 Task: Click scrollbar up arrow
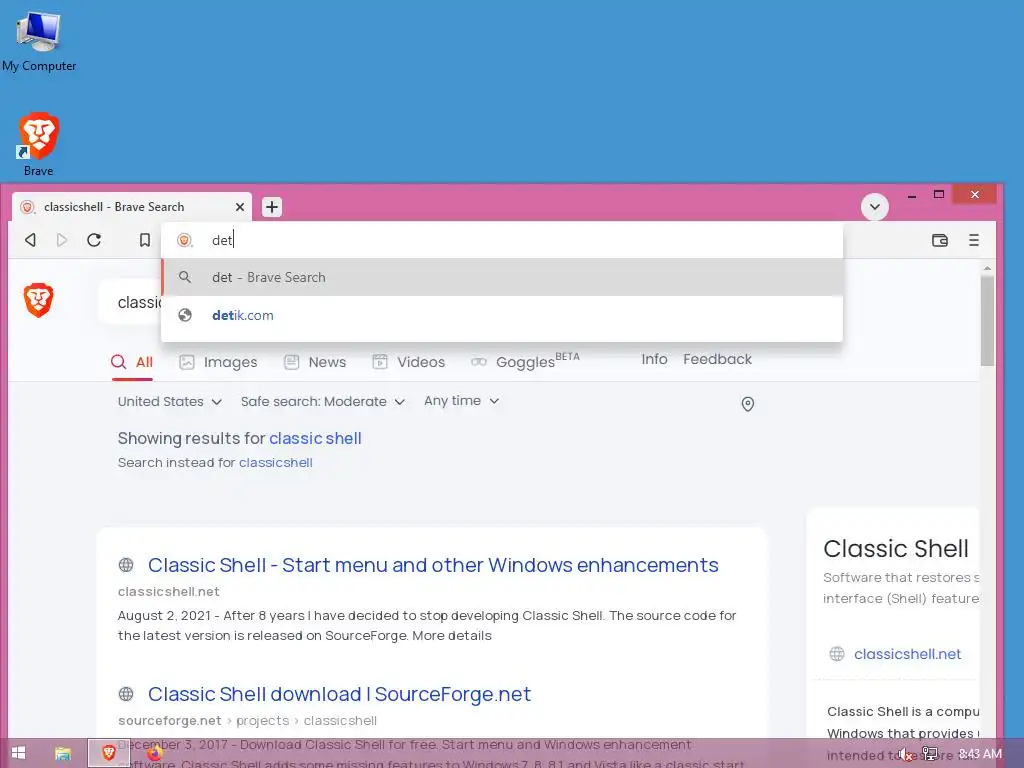pos(987,268)
